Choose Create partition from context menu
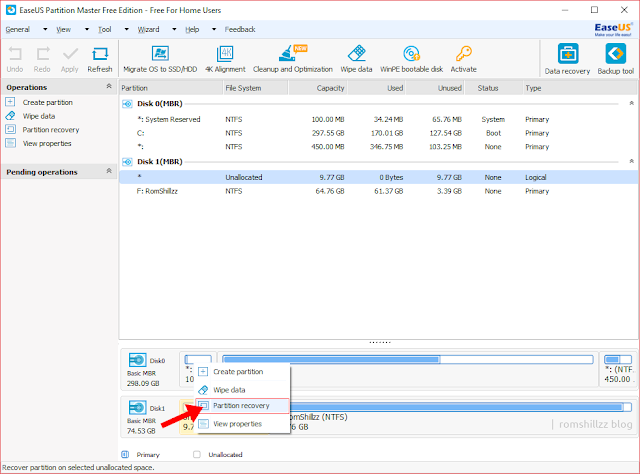The width and height of the screenshot is (640, 474). coord(242,372)
